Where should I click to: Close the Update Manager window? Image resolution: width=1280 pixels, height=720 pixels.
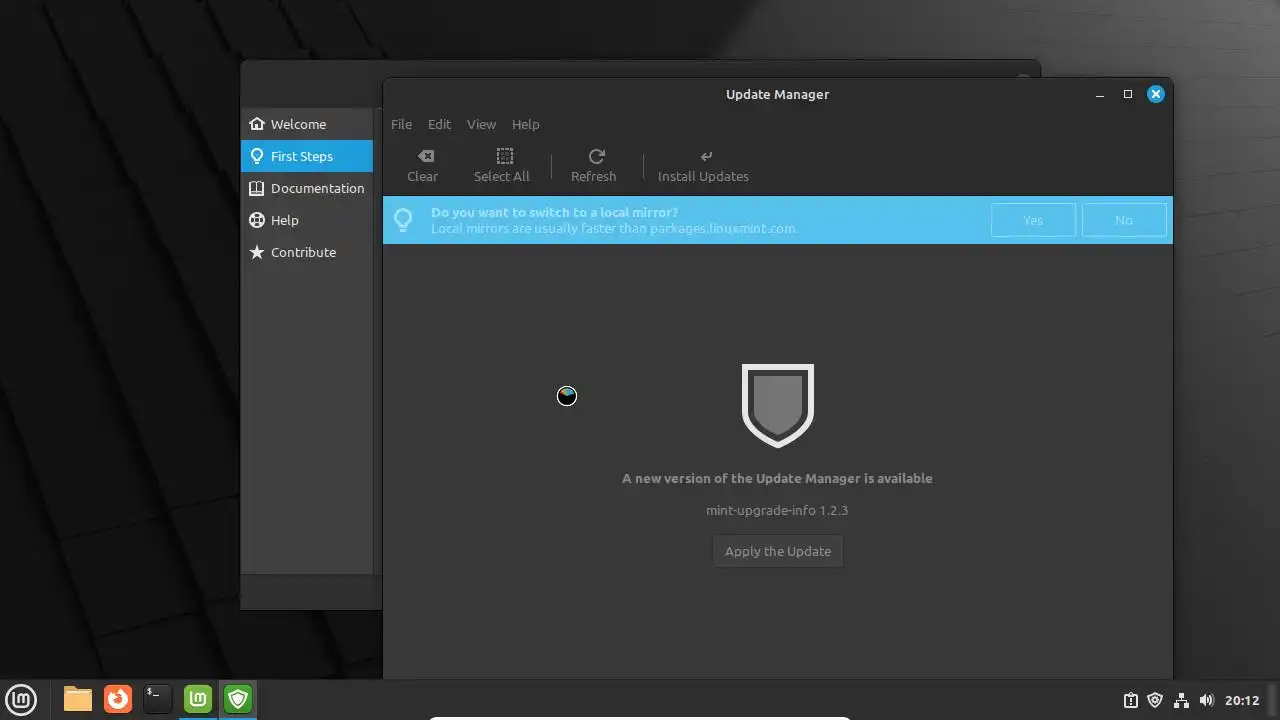[x=1156, y=94]
